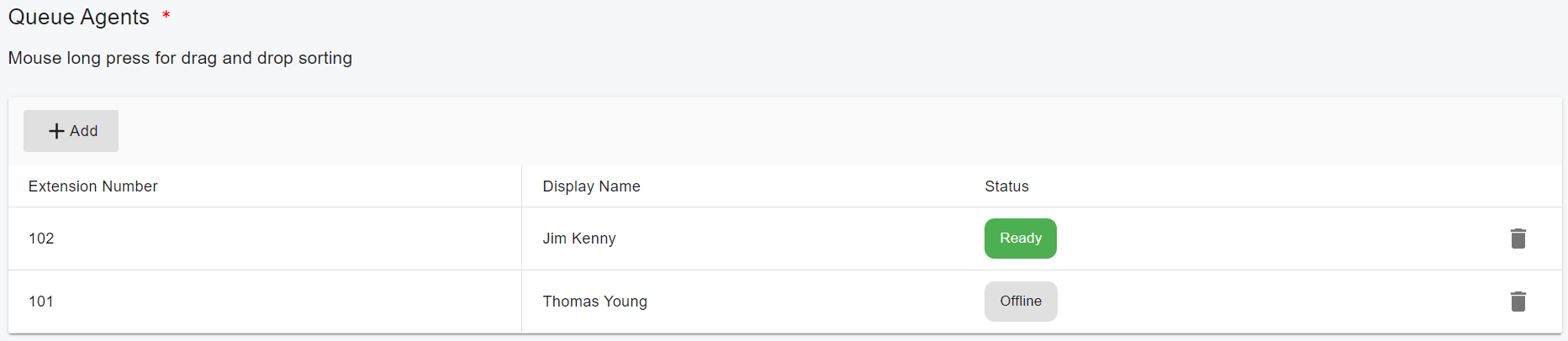Click the green Ready status badge
The image size is (1568, 341).
click(1020, 239)
